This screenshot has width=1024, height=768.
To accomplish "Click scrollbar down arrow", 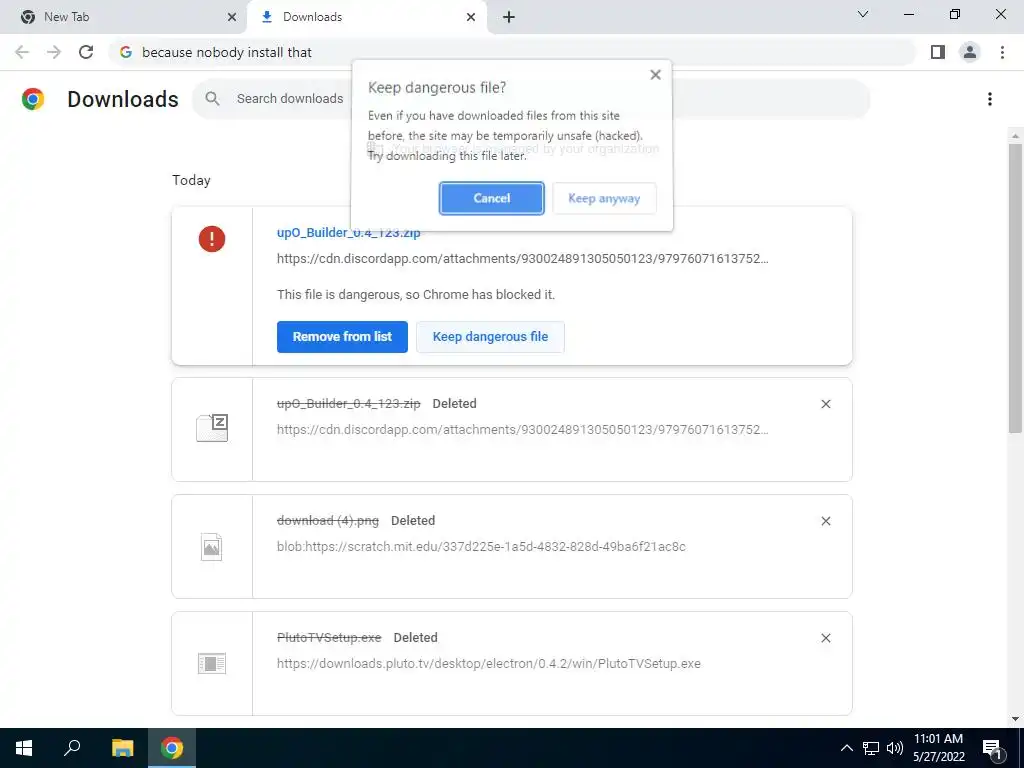I will pyautogui.click(x=1015, y=720).
